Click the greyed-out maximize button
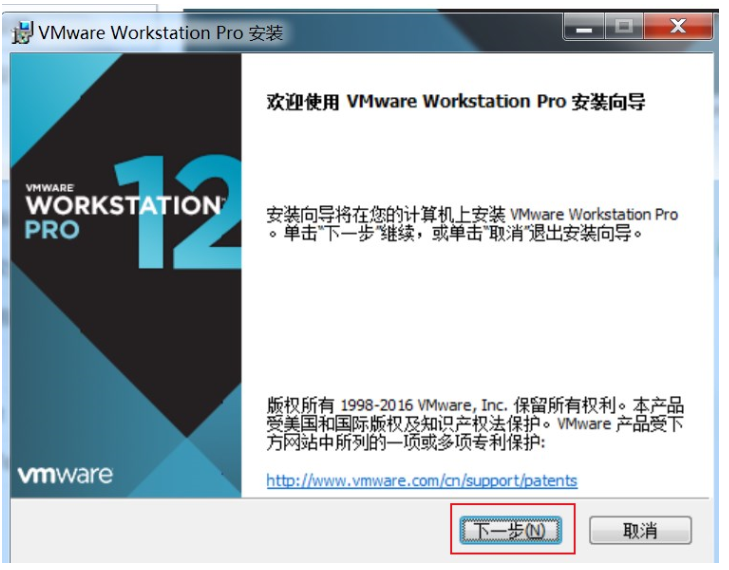Viewport: 729px width, 570px height. click(623, 27)
